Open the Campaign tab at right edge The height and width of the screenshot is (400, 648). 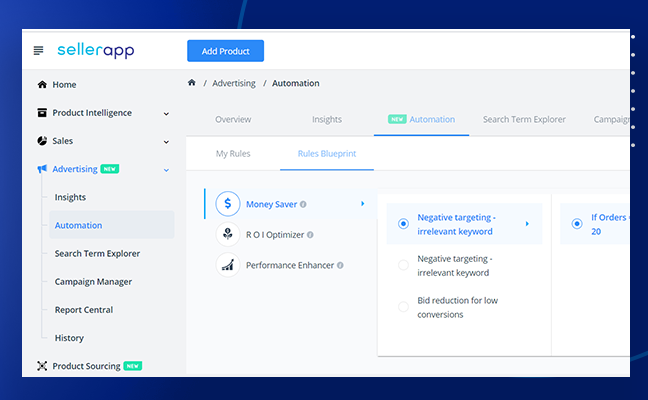611,119
